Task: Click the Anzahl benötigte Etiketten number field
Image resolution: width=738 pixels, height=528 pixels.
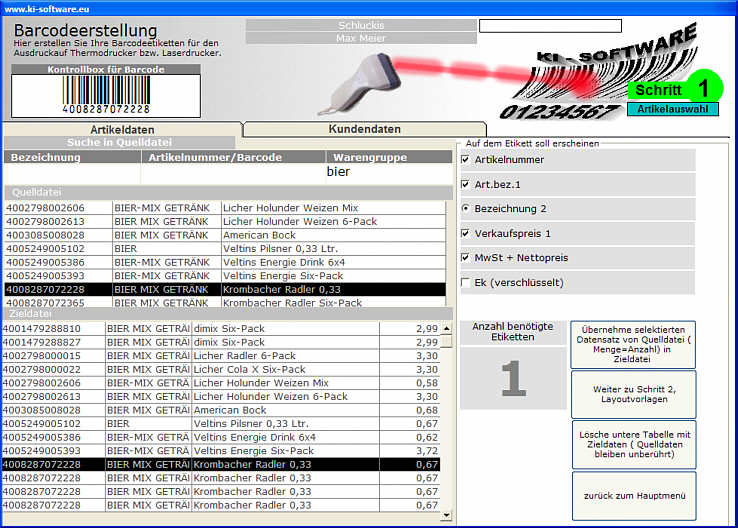Action: tap(513, 378)
